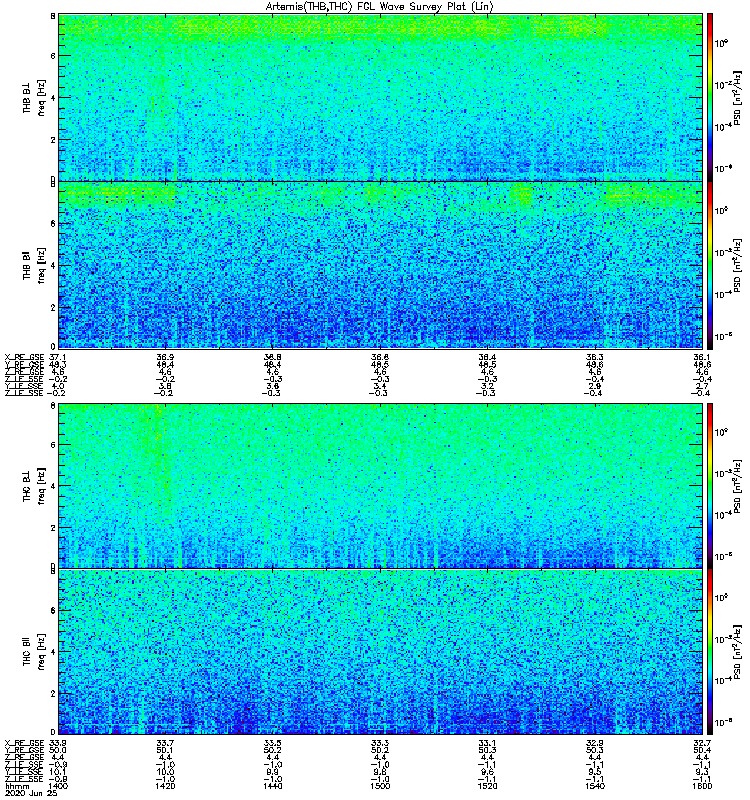Click the 6 Hz tick on THB B⊥ axis
This screenshot has height=800, width=750.
[x=53, y=56]
